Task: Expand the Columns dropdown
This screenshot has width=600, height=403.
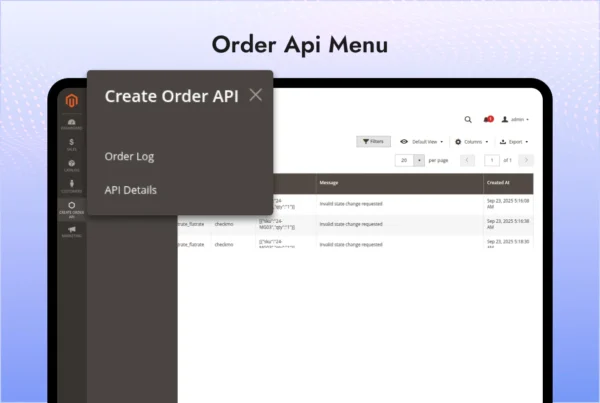Action: click(x=471, y=142)
